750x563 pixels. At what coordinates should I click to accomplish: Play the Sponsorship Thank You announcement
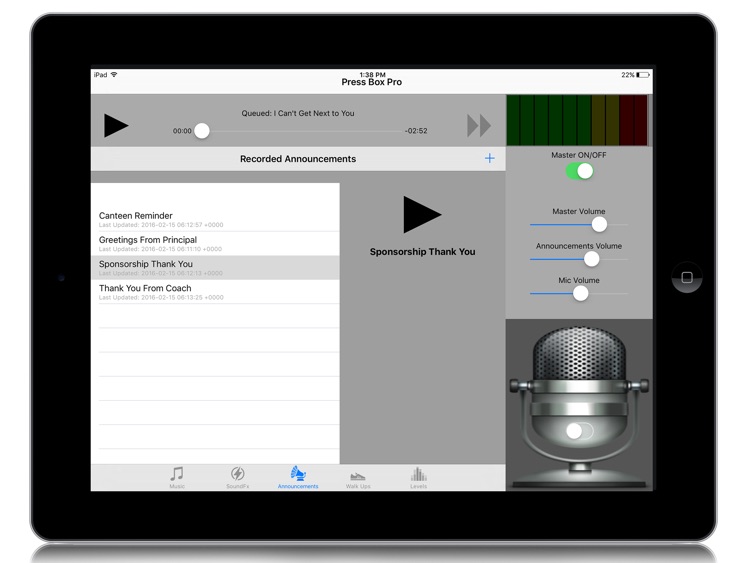click(x=422, y=214)
